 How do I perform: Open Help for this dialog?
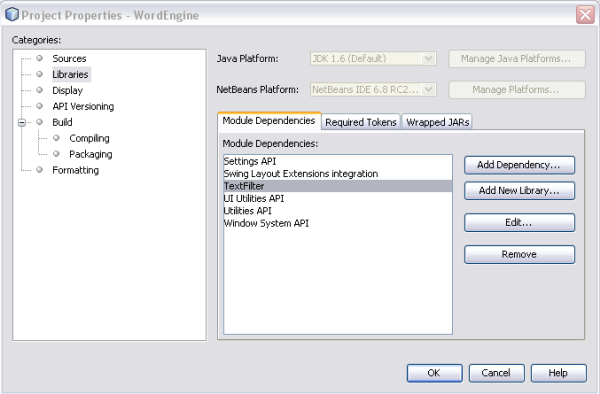coord(558,373)
